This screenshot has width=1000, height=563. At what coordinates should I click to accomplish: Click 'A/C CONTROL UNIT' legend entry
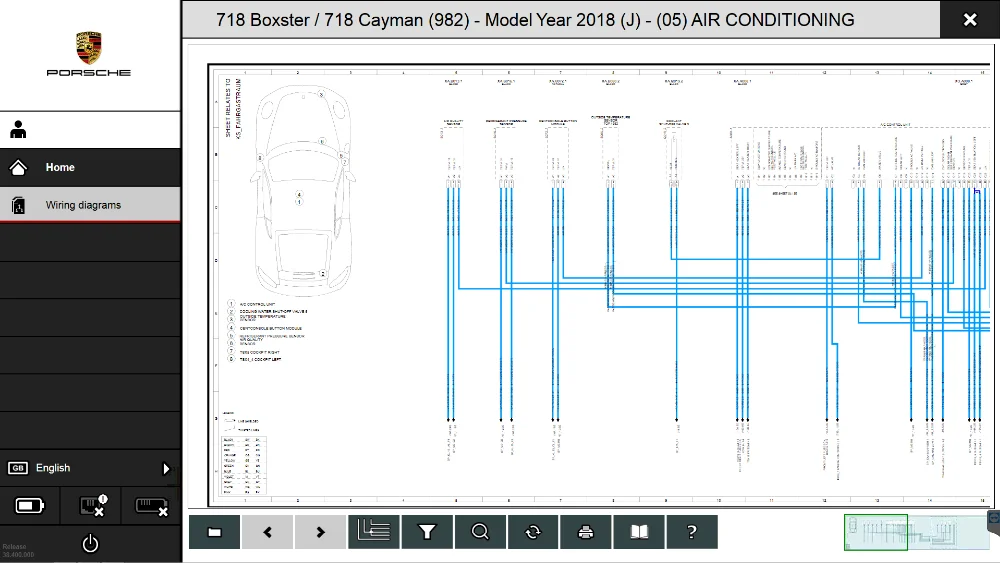coord(257,305)
